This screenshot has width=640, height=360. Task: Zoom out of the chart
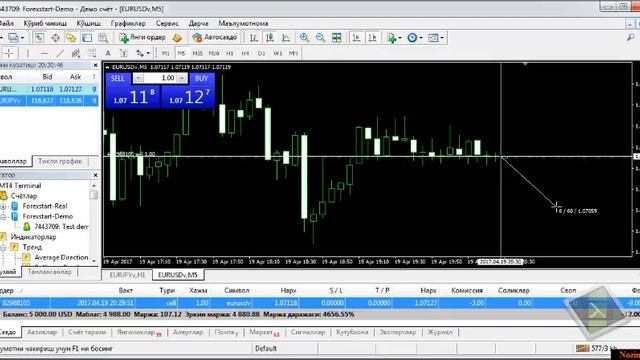tap(320, 38)
